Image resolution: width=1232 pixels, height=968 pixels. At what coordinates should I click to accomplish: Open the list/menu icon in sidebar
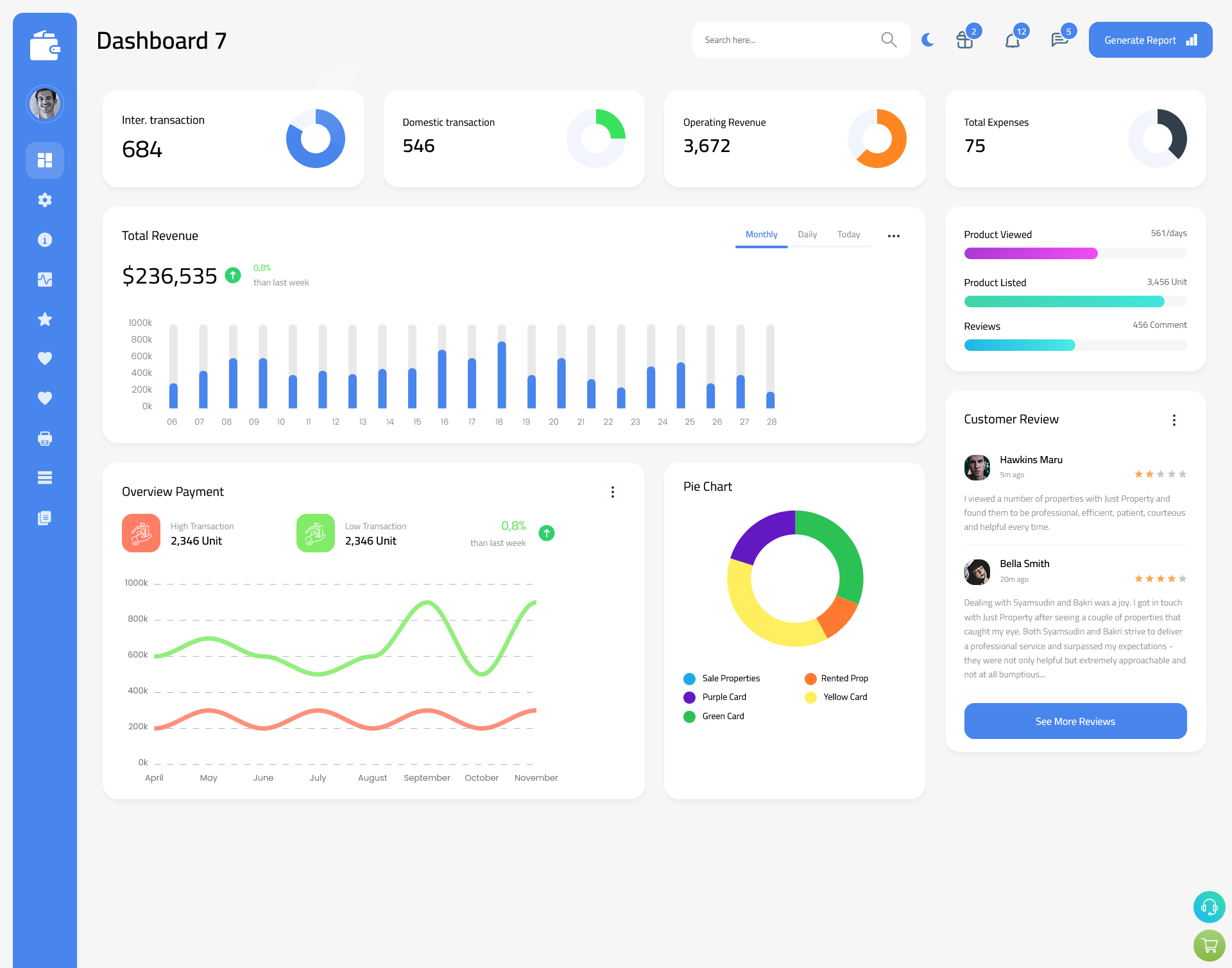pos(44,478)
